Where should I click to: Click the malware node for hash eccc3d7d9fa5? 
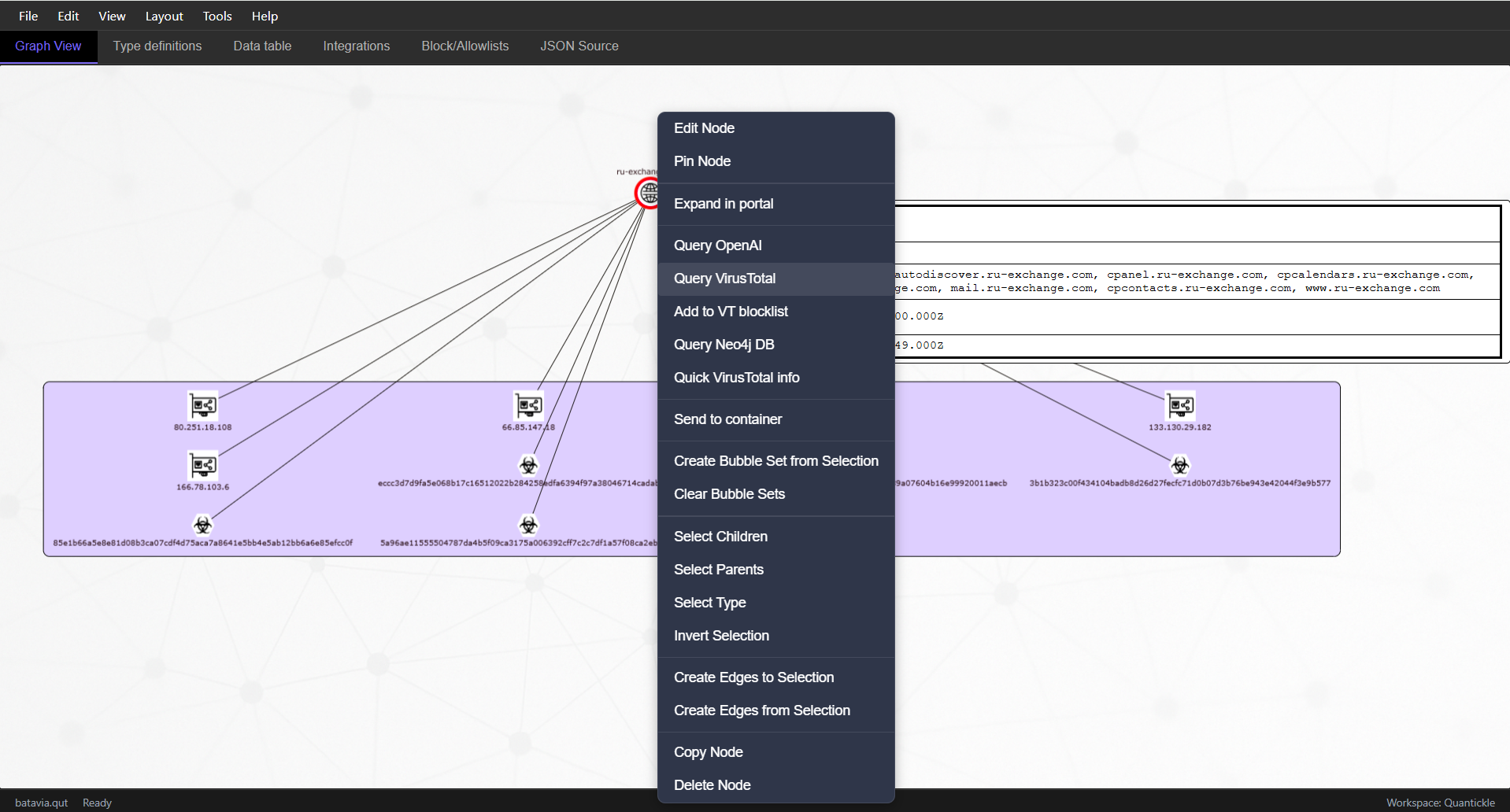click(x=528, y=465)
